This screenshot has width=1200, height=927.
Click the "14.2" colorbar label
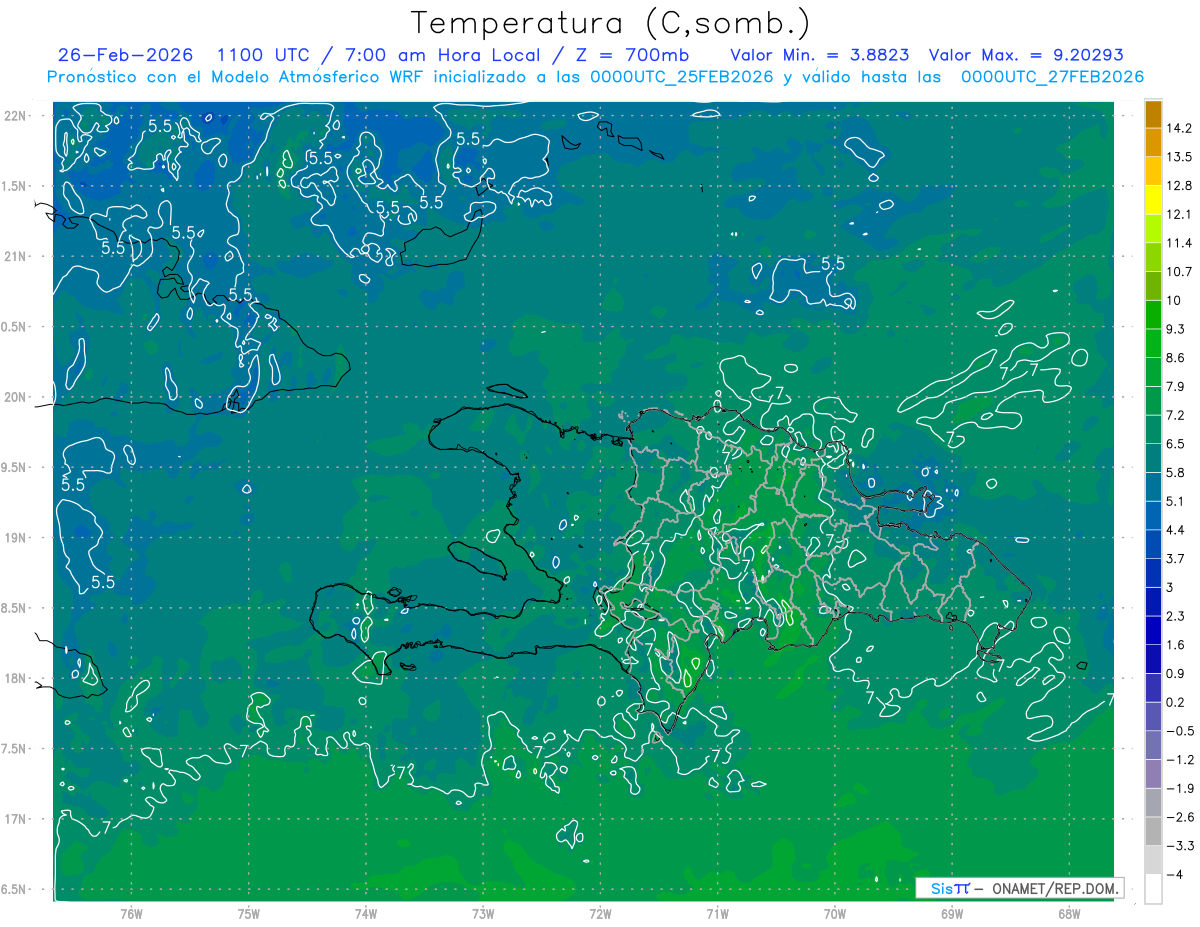tap(1179, 128)
